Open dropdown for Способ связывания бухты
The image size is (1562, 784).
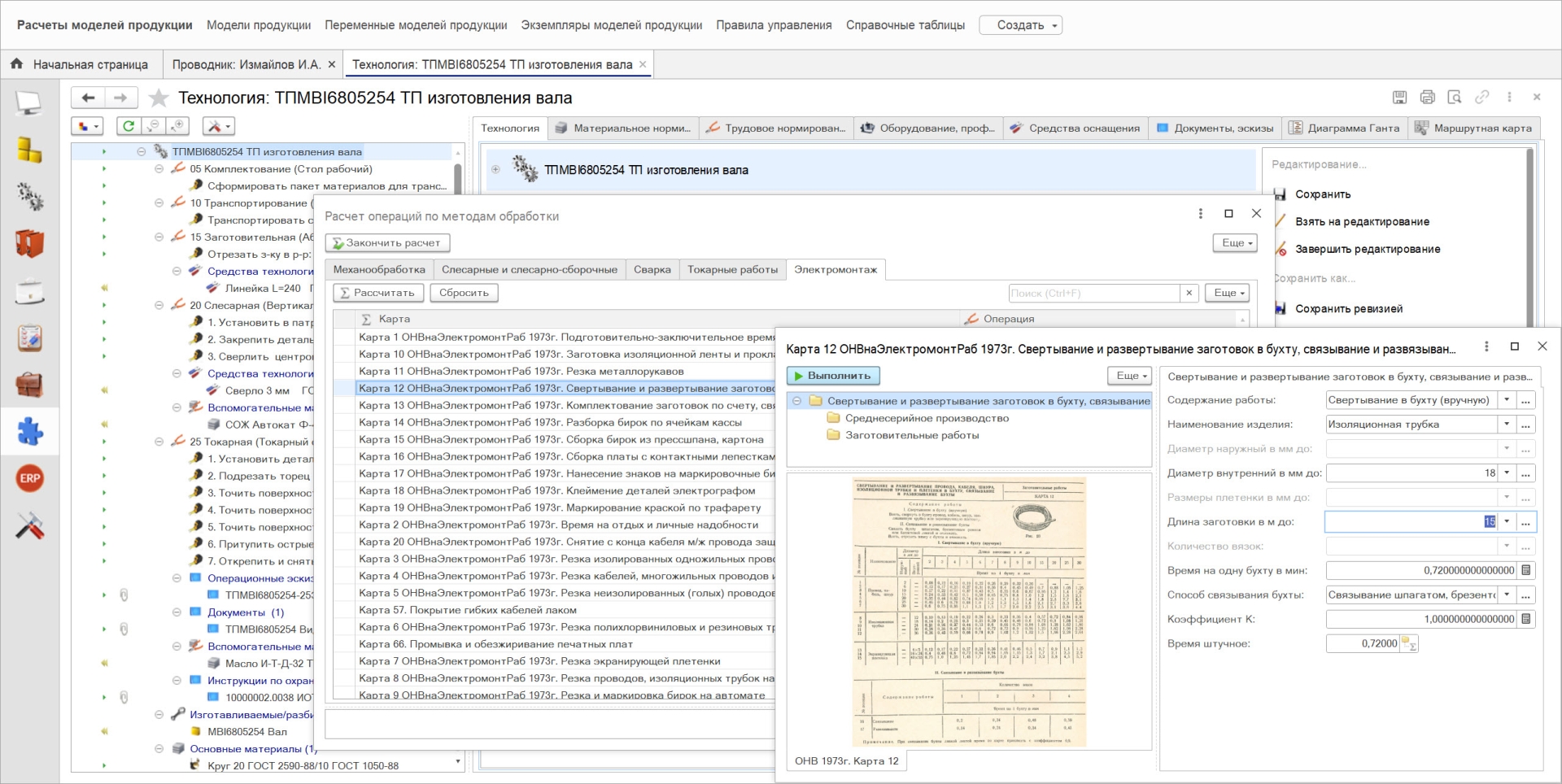[1507, 595]
